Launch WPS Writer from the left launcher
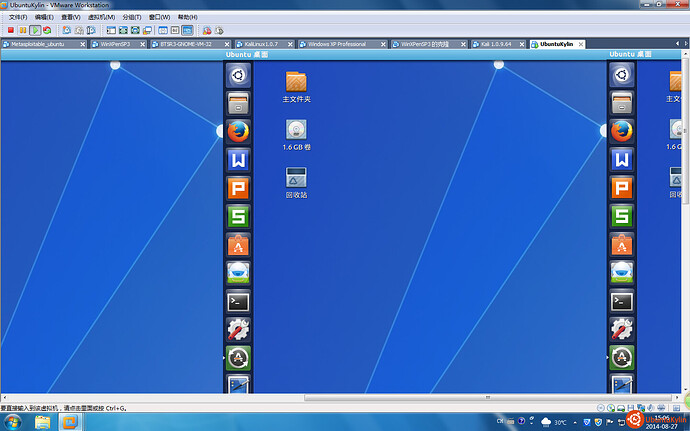Image resolution: width=690 pixels, height=431 pixels. tap(238, 159)
